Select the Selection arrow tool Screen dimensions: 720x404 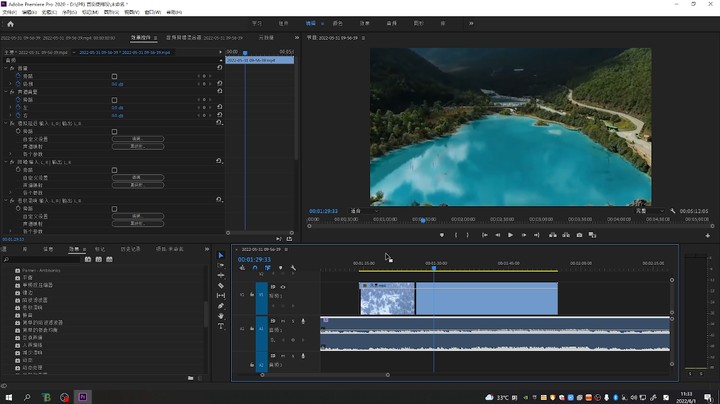(221, 255)
